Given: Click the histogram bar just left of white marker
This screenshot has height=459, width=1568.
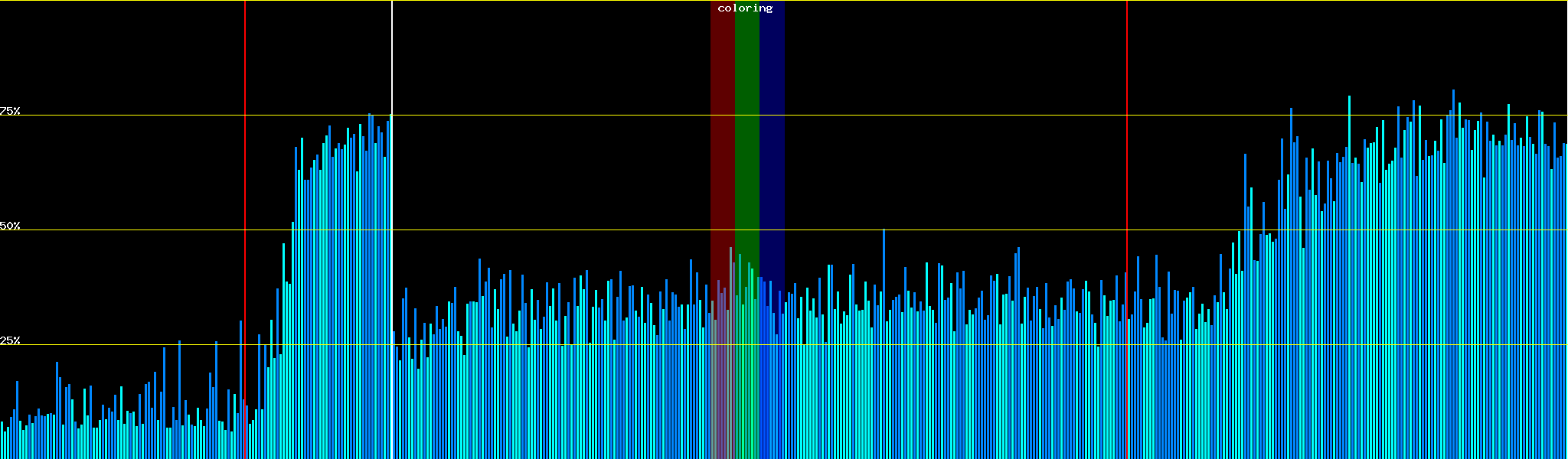Looking at the screenshot, I should tap(388, 291).
